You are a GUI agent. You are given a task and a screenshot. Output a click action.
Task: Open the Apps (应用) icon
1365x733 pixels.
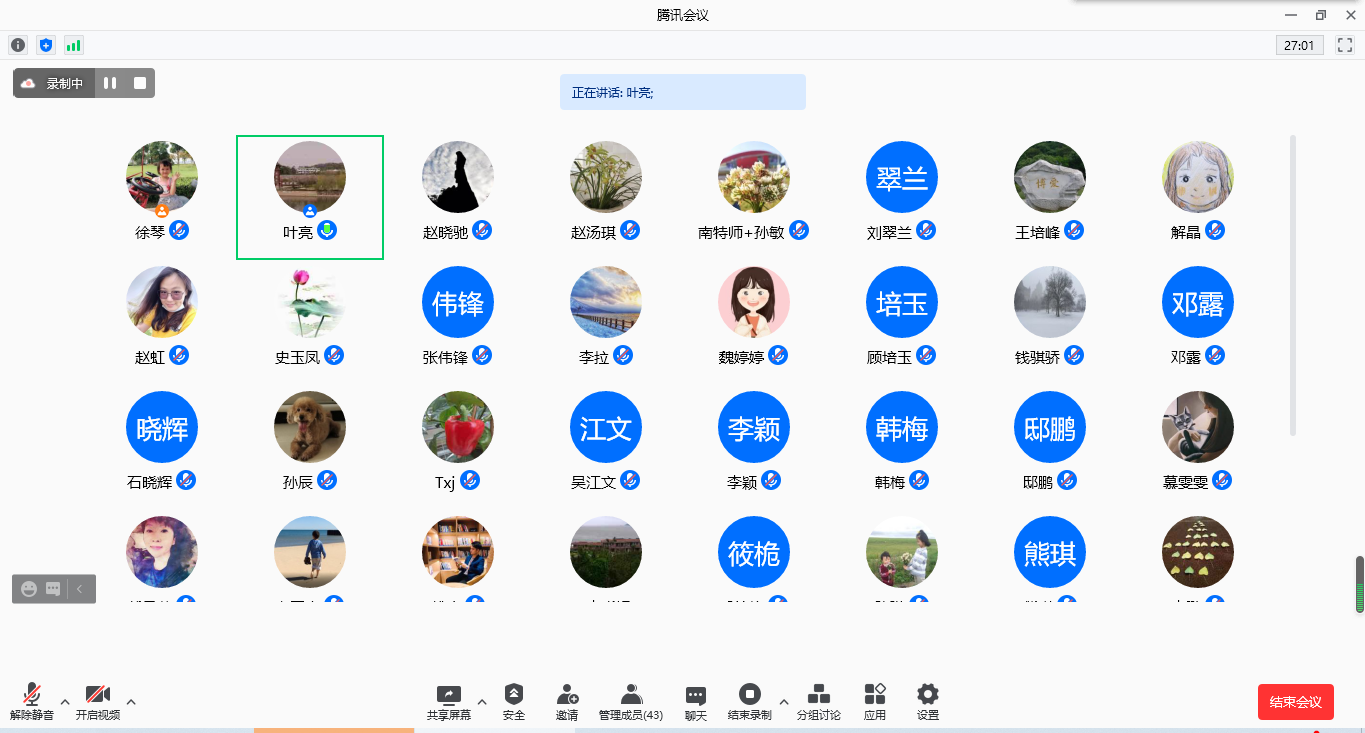click(875, 701)
